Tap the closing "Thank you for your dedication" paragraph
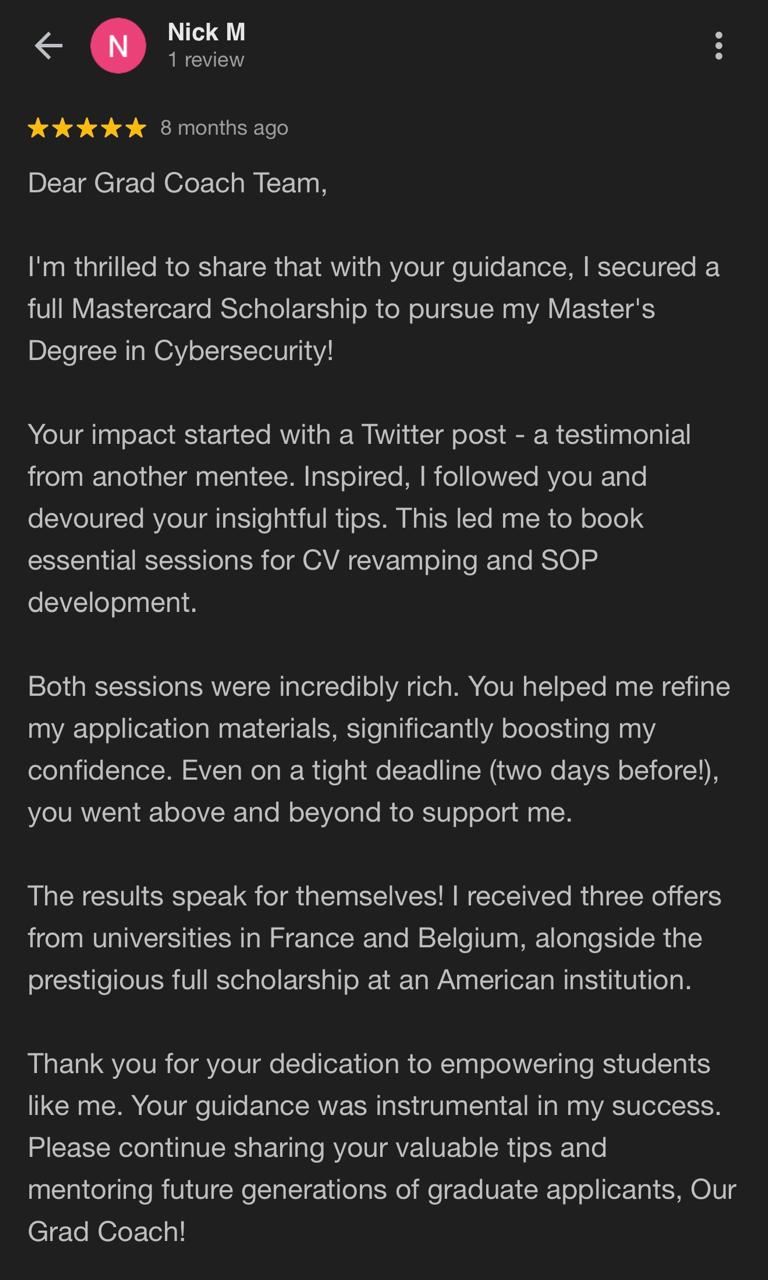 381,1147
